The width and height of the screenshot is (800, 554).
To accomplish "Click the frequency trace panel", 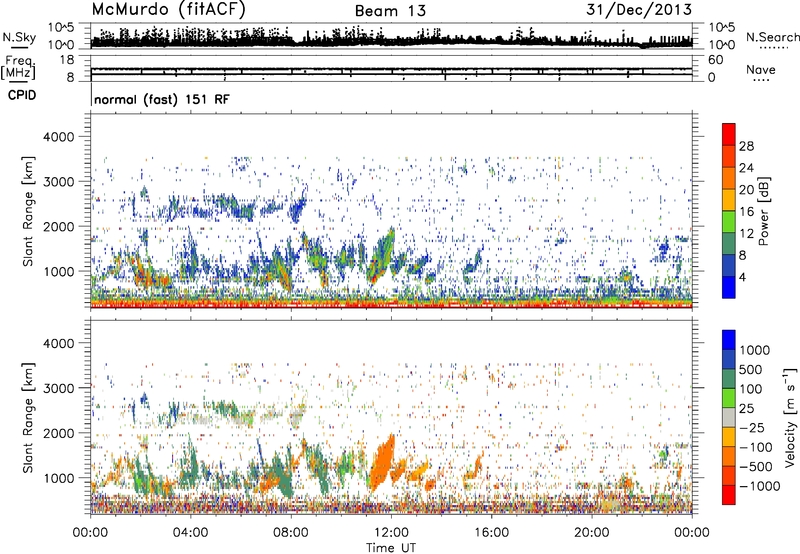I will (391, 68).
